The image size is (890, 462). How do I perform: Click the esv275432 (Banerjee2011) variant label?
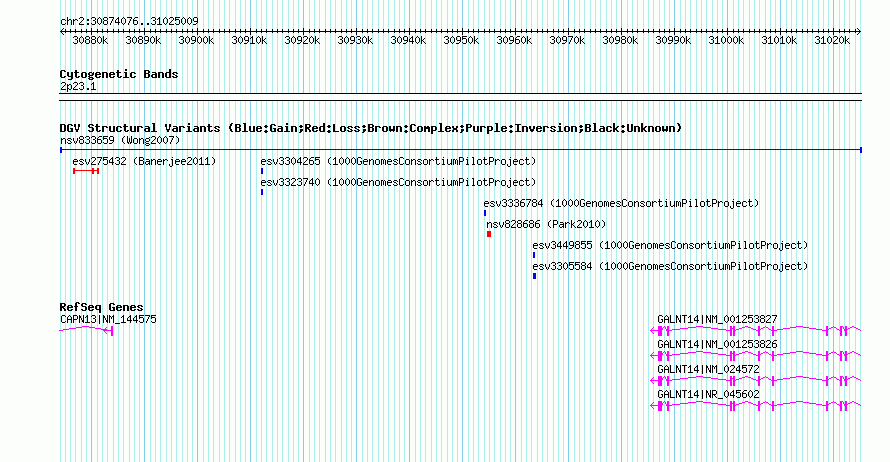[144, 161]
